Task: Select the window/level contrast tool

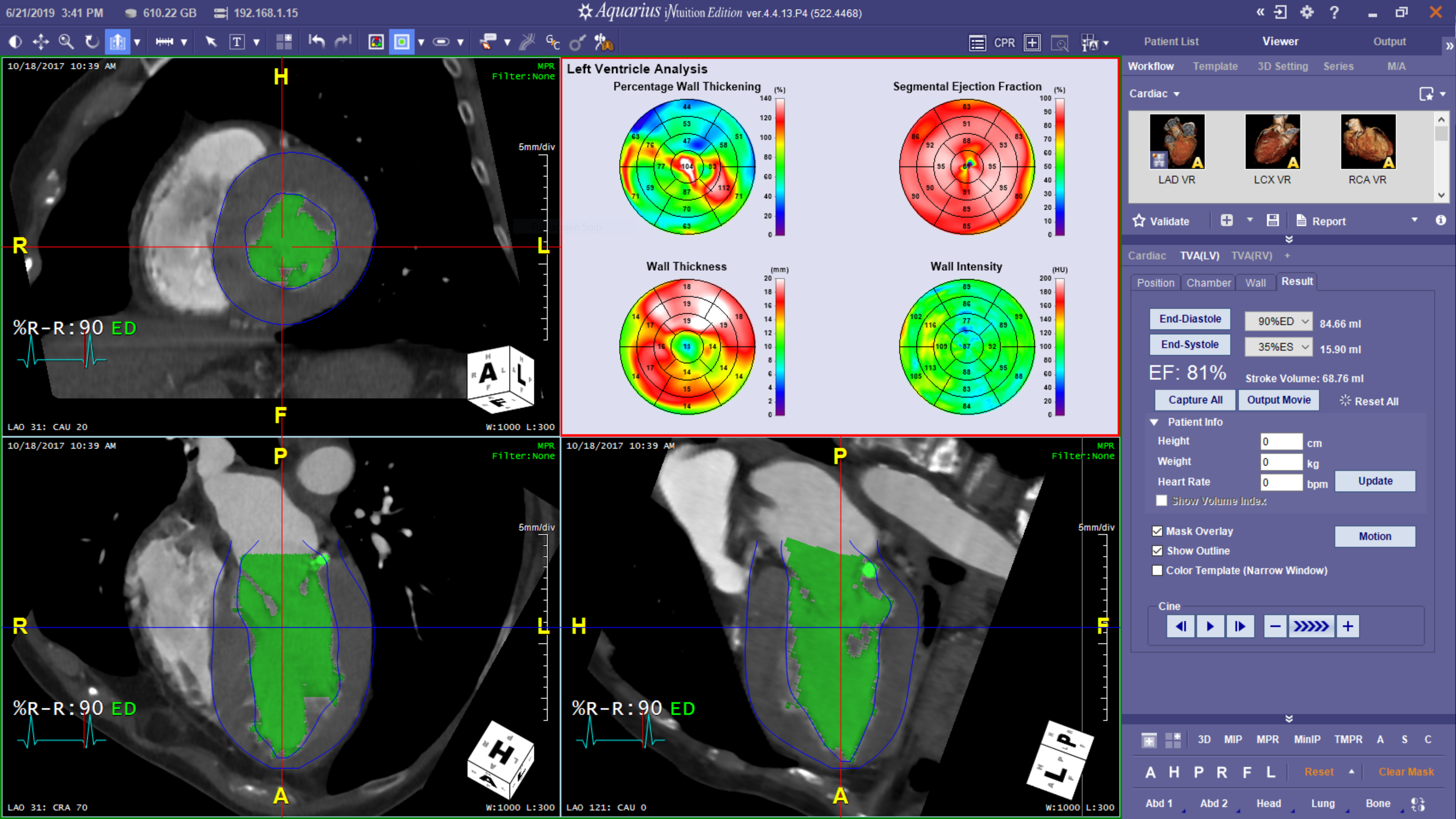Action: coord(15,41)
